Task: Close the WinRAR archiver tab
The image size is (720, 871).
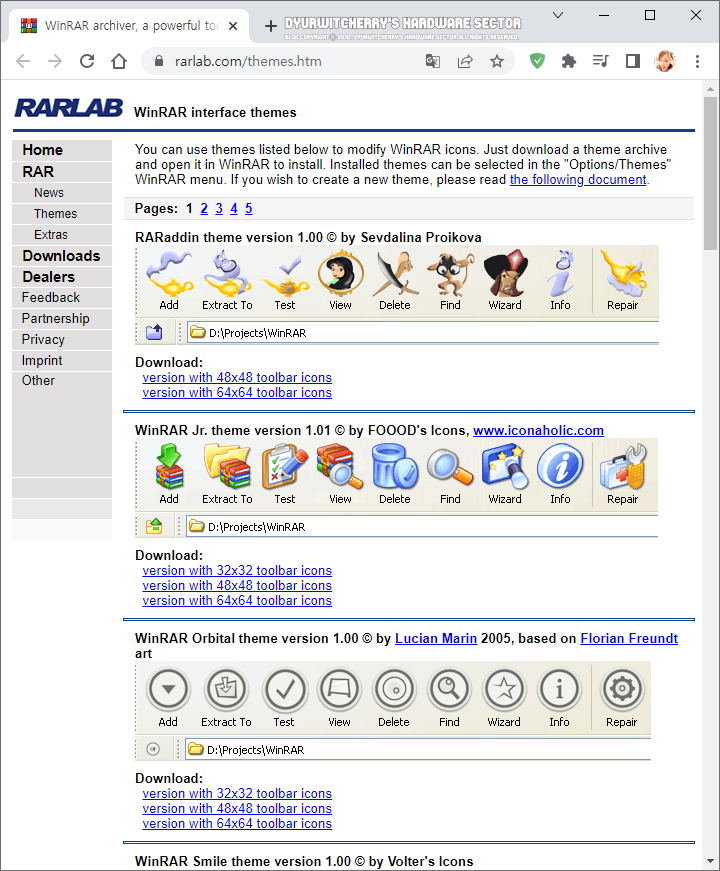Action: pyautogui.click(x=233, y=26)
